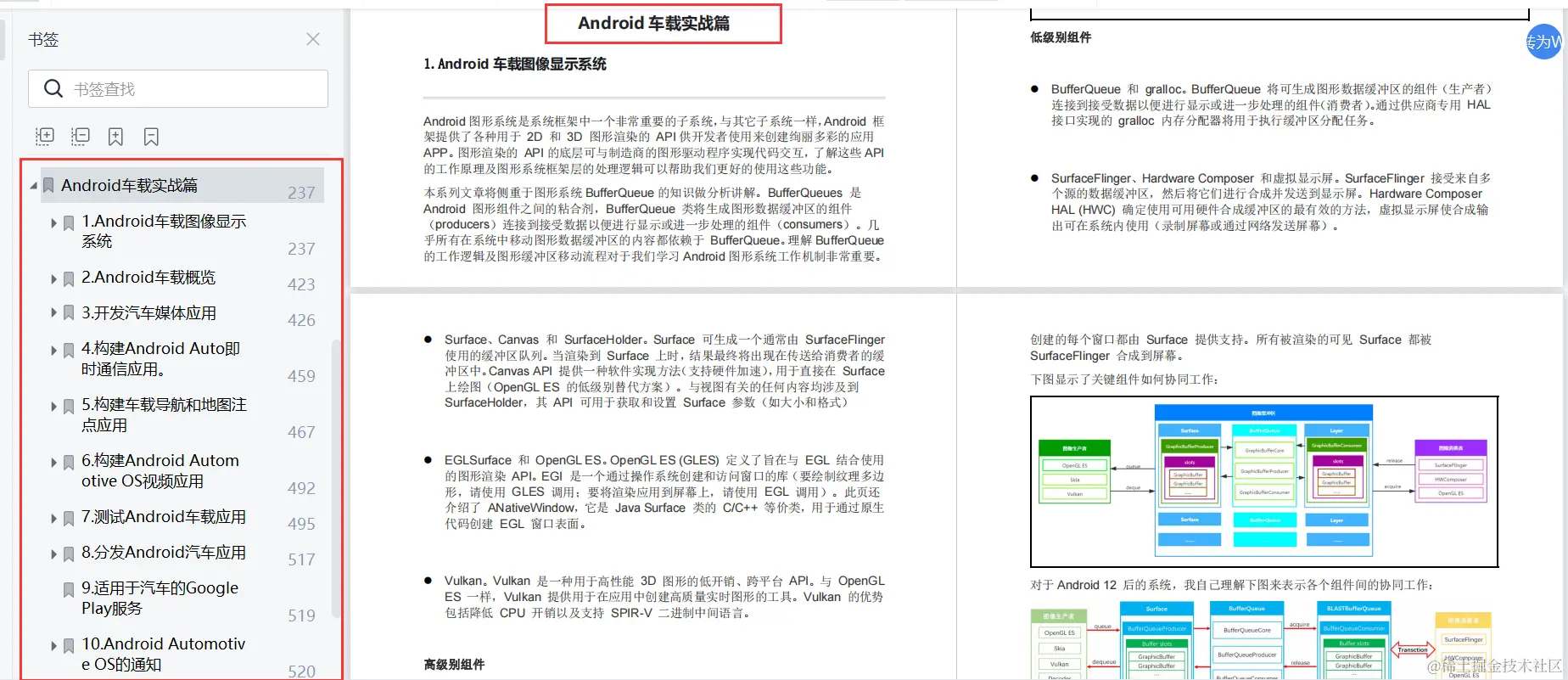This screenshot has height=680, width=1568.
Task: Click the add bookmark icon
Action: click(x=116, y=137)
